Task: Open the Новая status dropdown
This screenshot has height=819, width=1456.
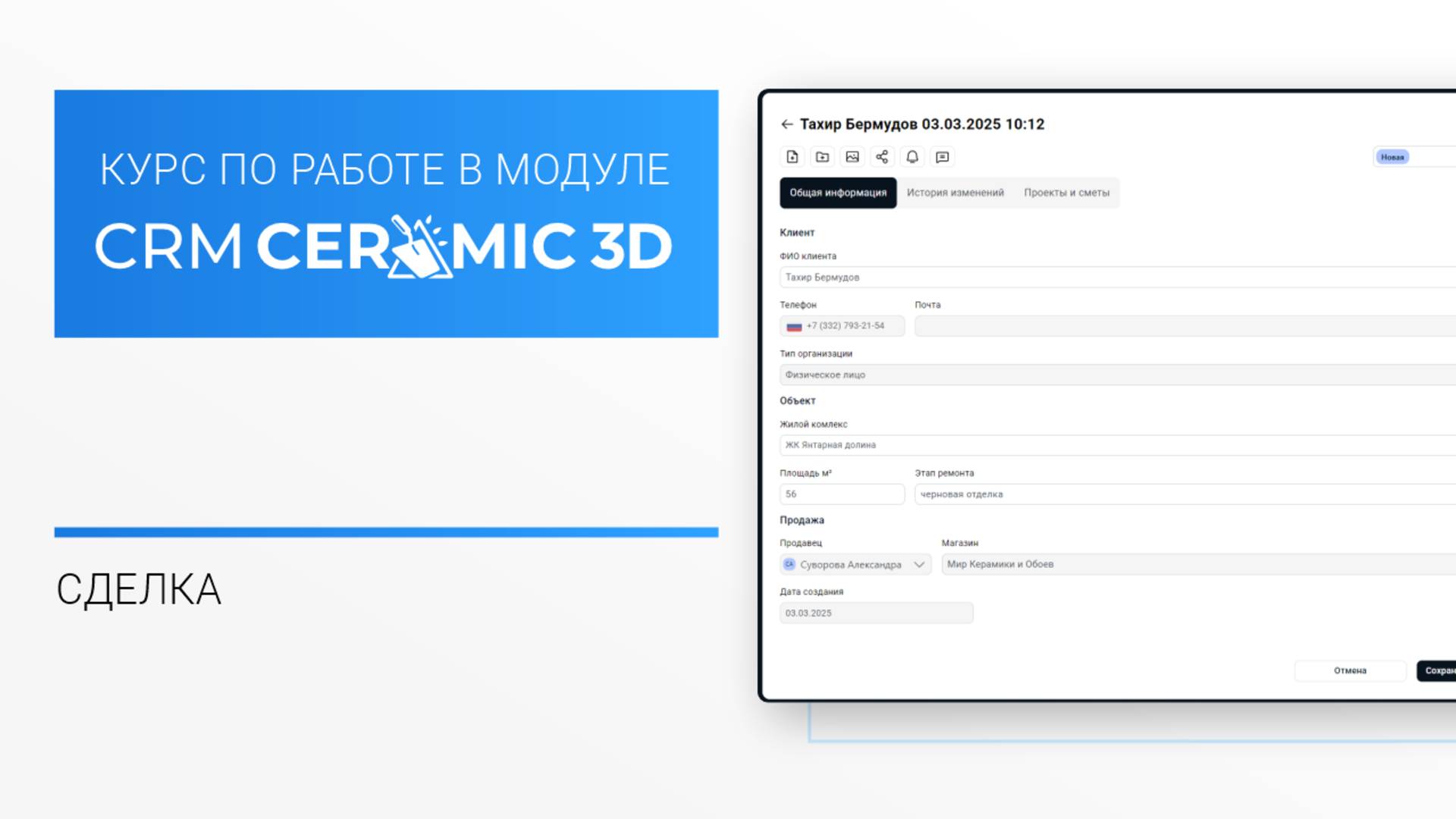Action: [1414, 157]
